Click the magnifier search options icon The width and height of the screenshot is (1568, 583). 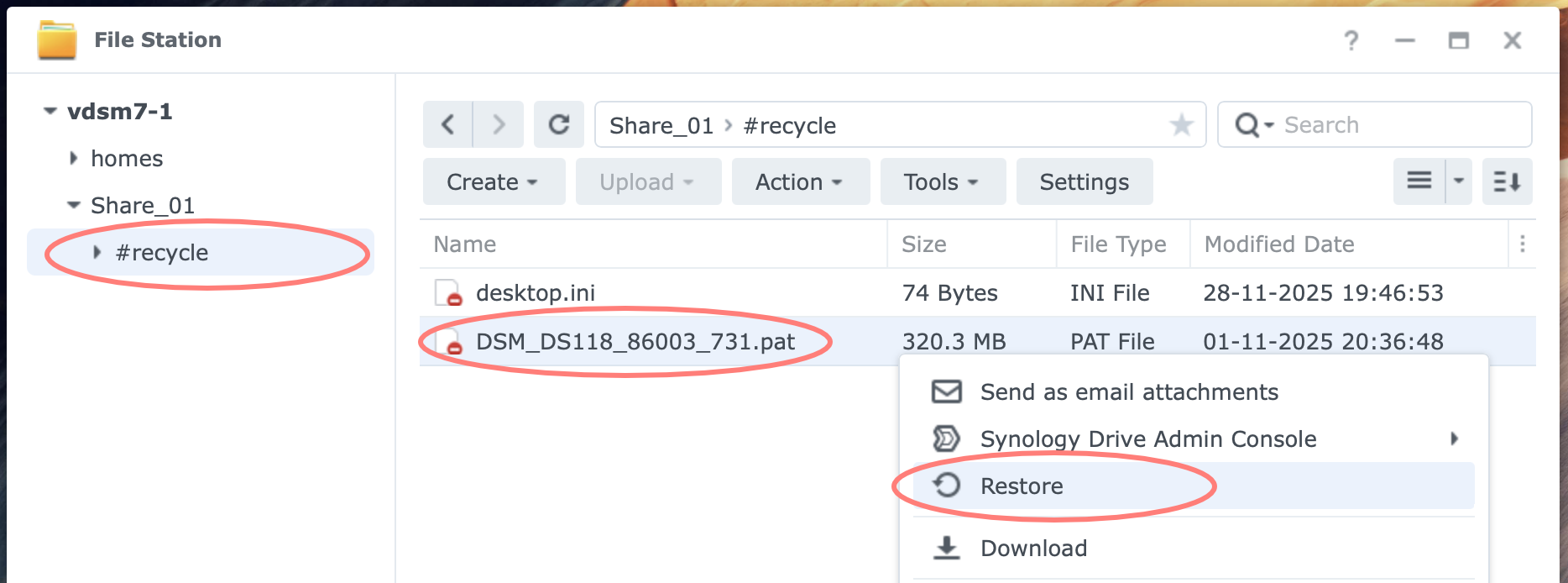1254,125
